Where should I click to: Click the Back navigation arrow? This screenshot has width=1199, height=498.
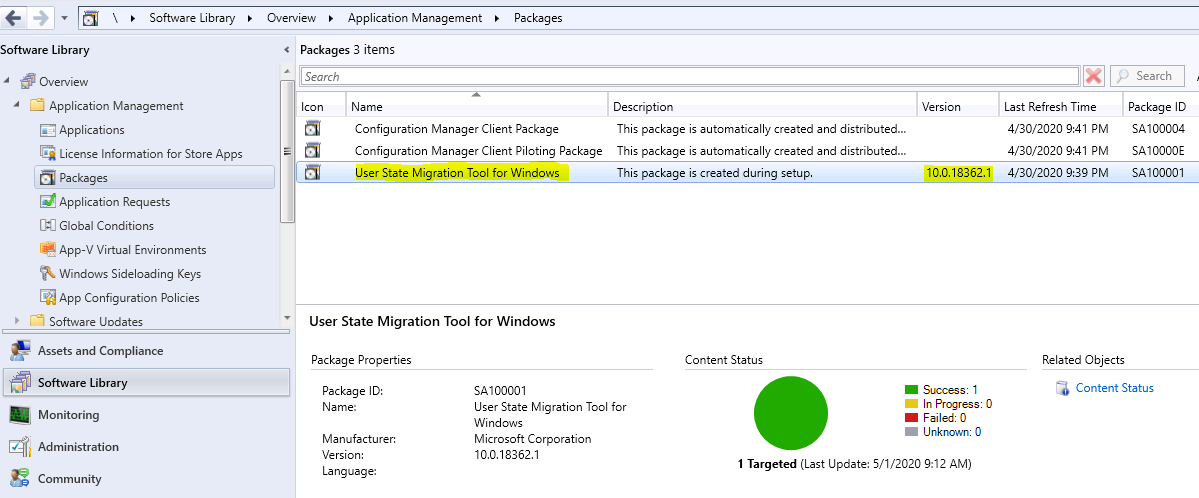(x=13, y=17)
